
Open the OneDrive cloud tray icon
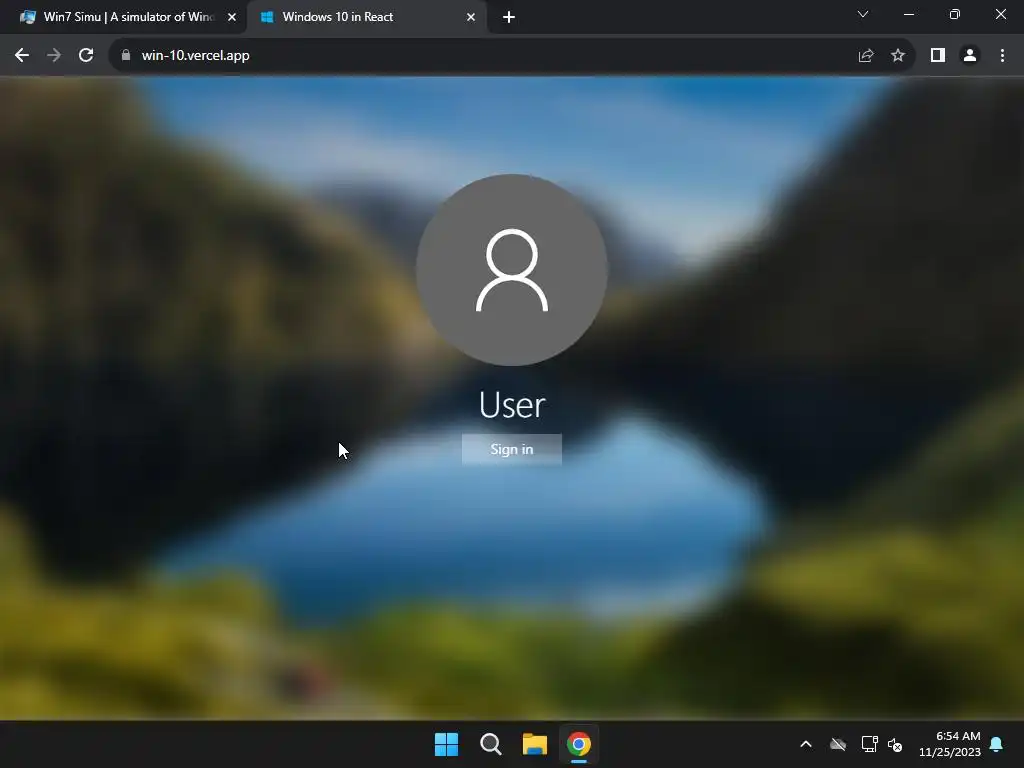(838, 744)
